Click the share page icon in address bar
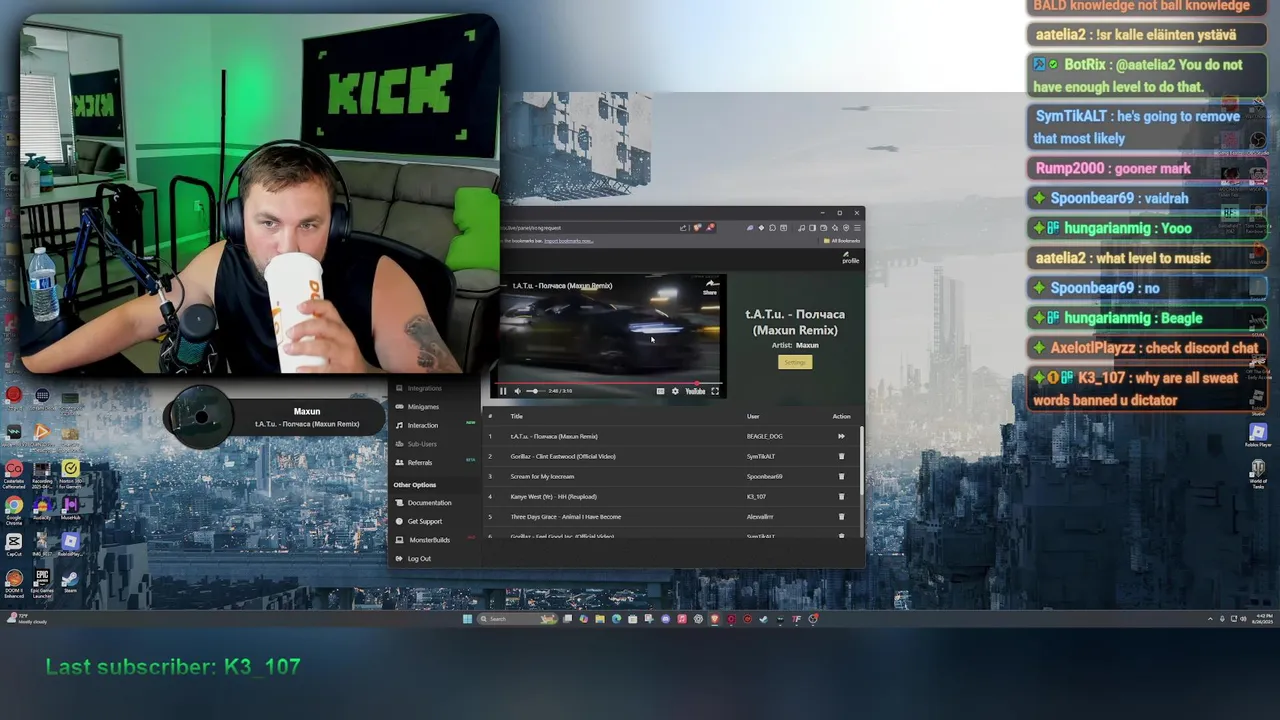1280x720 pixels. (x=684, y=228)
